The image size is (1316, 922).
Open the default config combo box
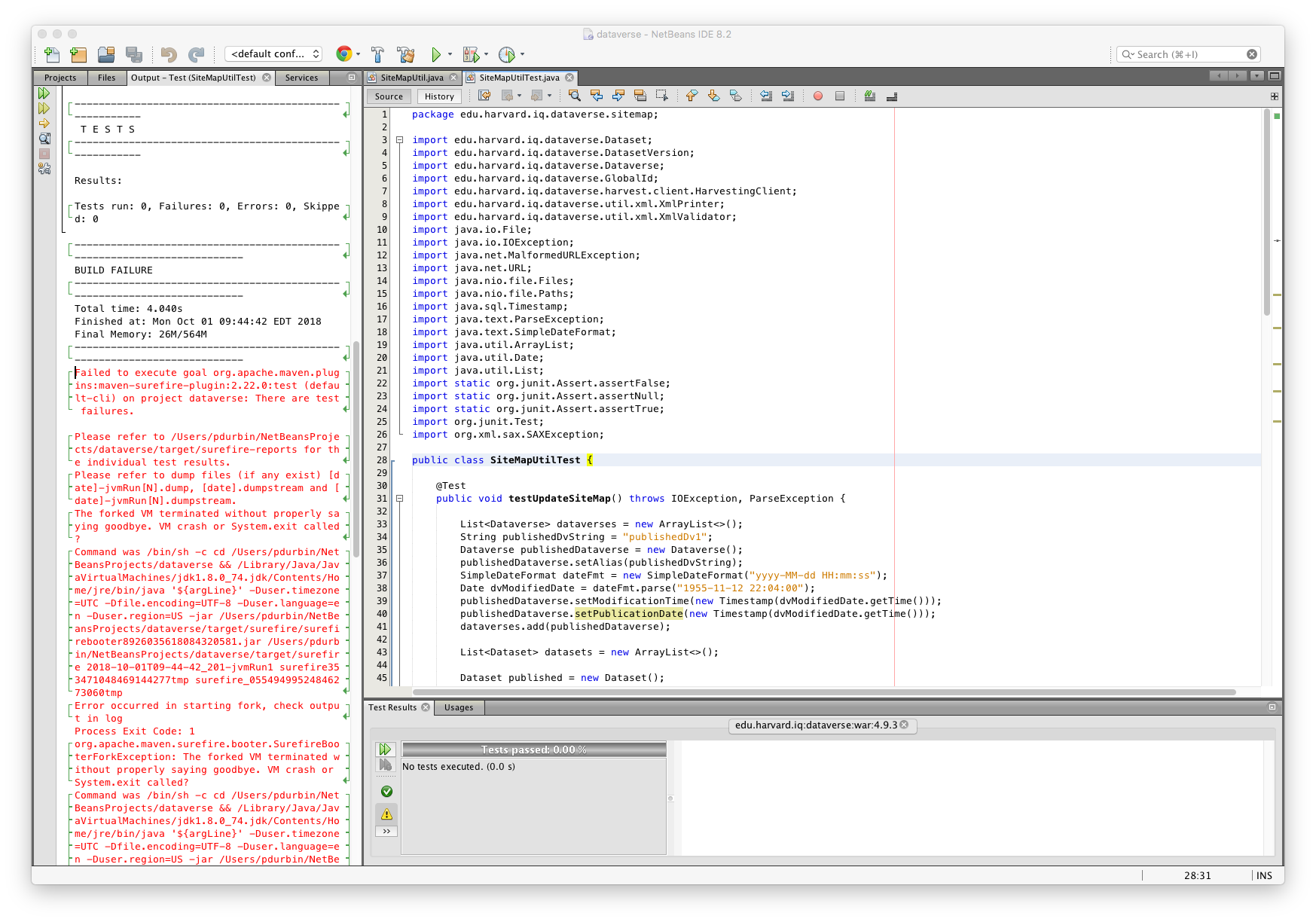click(274, 54)
